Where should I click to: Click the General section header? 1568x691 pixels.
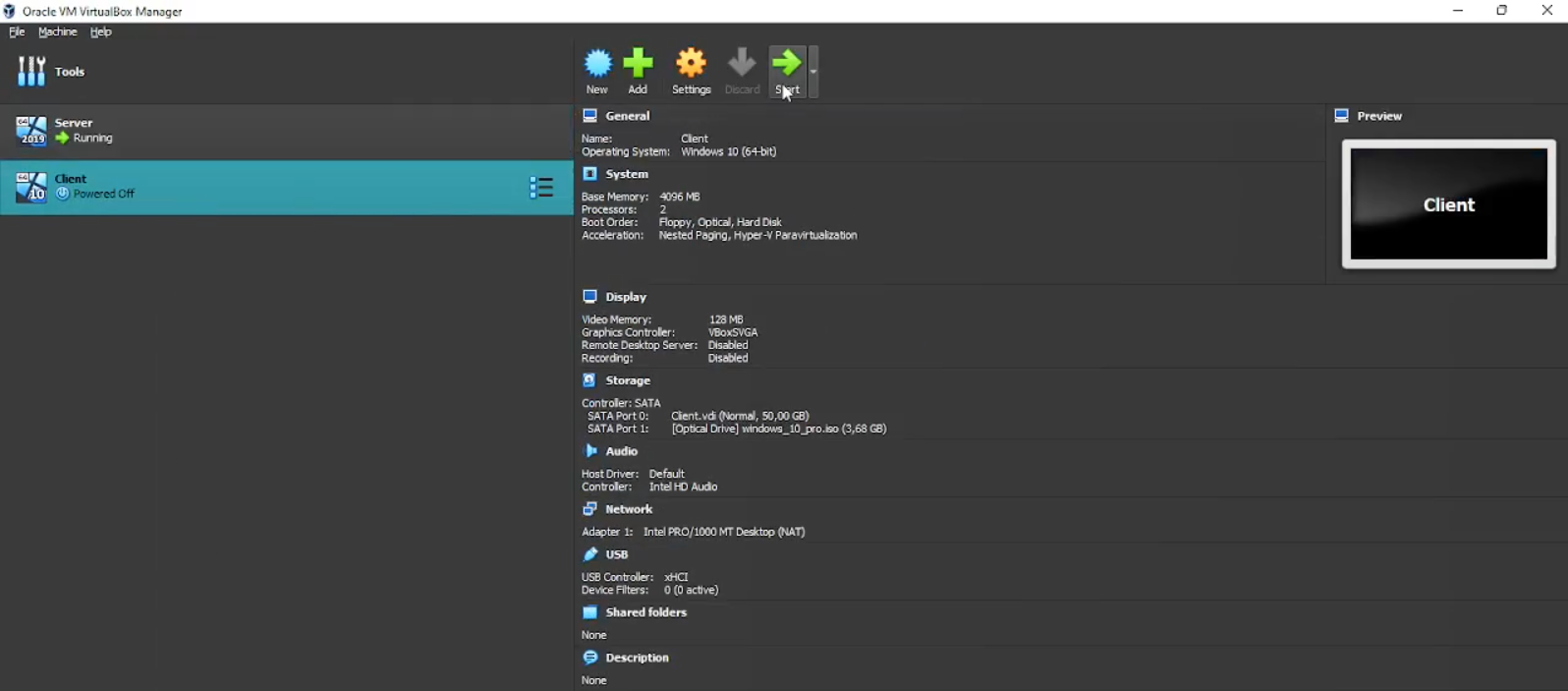(x=628, y=116)
